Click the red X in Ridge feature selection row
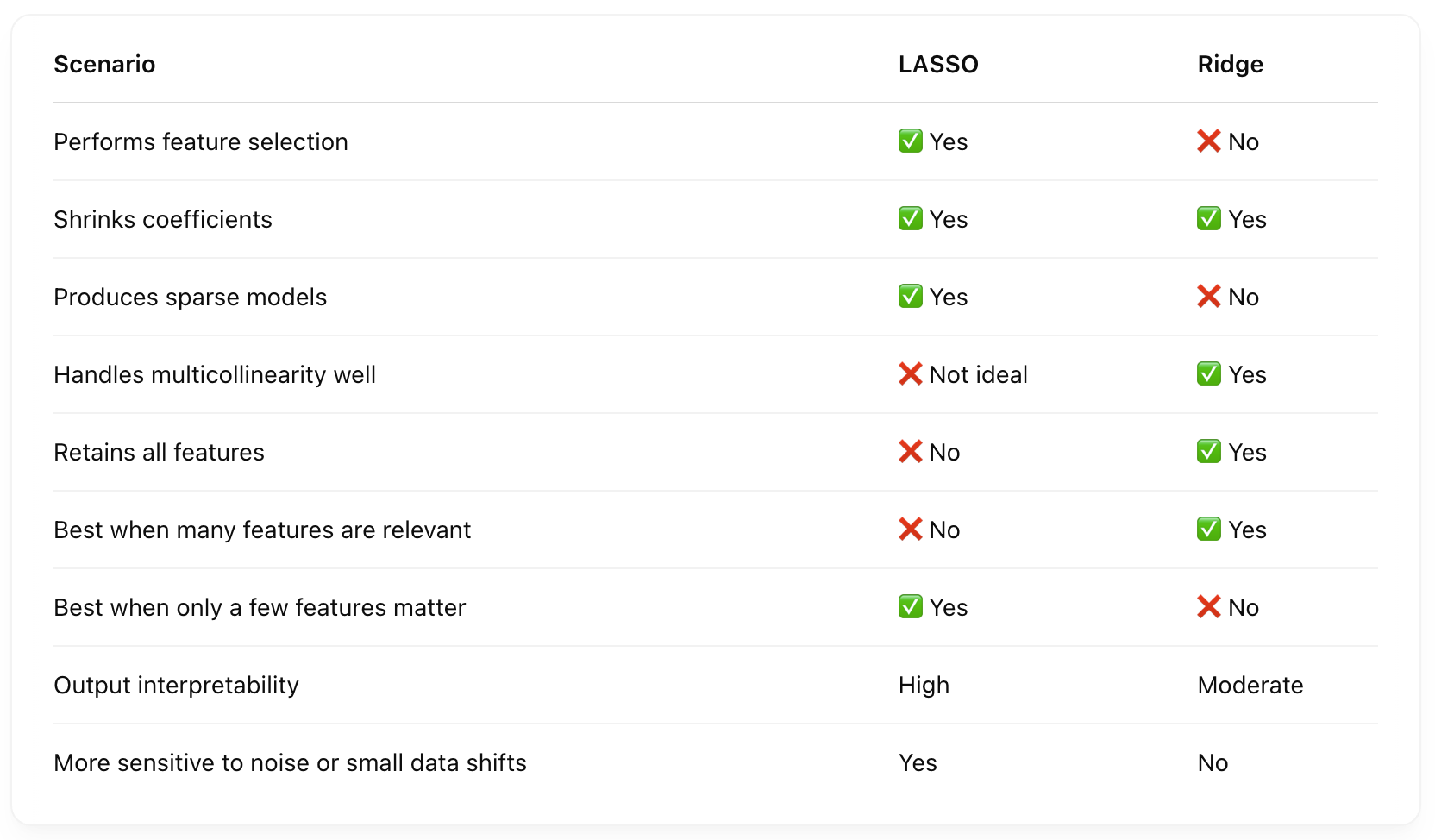The width and height of the screenshot is (1435, 840). (x=1209, y=141)
